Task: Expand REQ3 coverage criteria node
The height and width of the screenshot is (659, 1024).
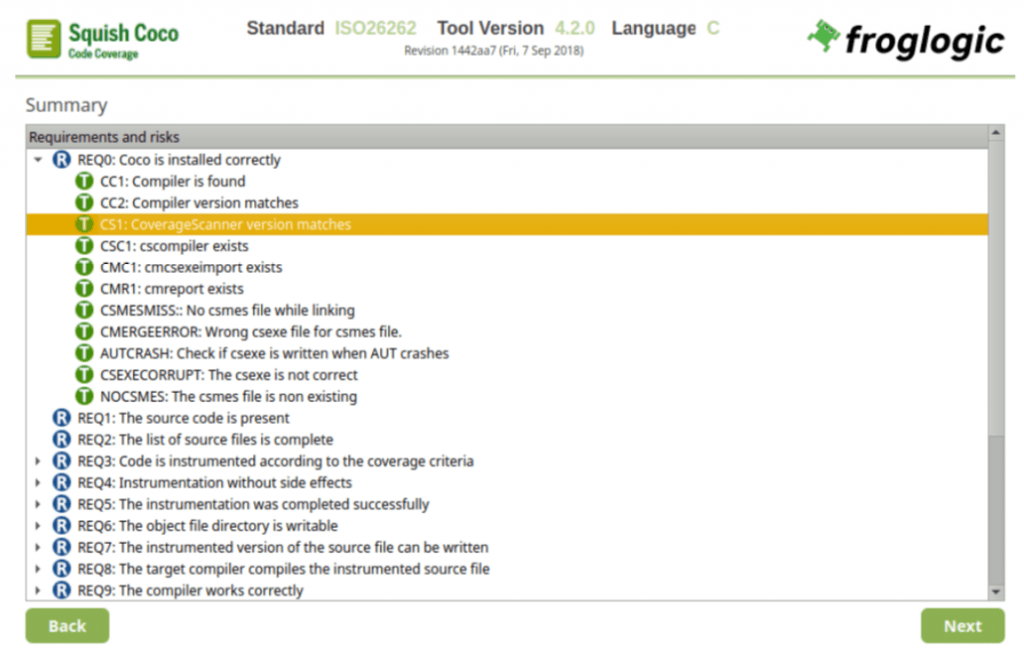Action: (38, 461)
